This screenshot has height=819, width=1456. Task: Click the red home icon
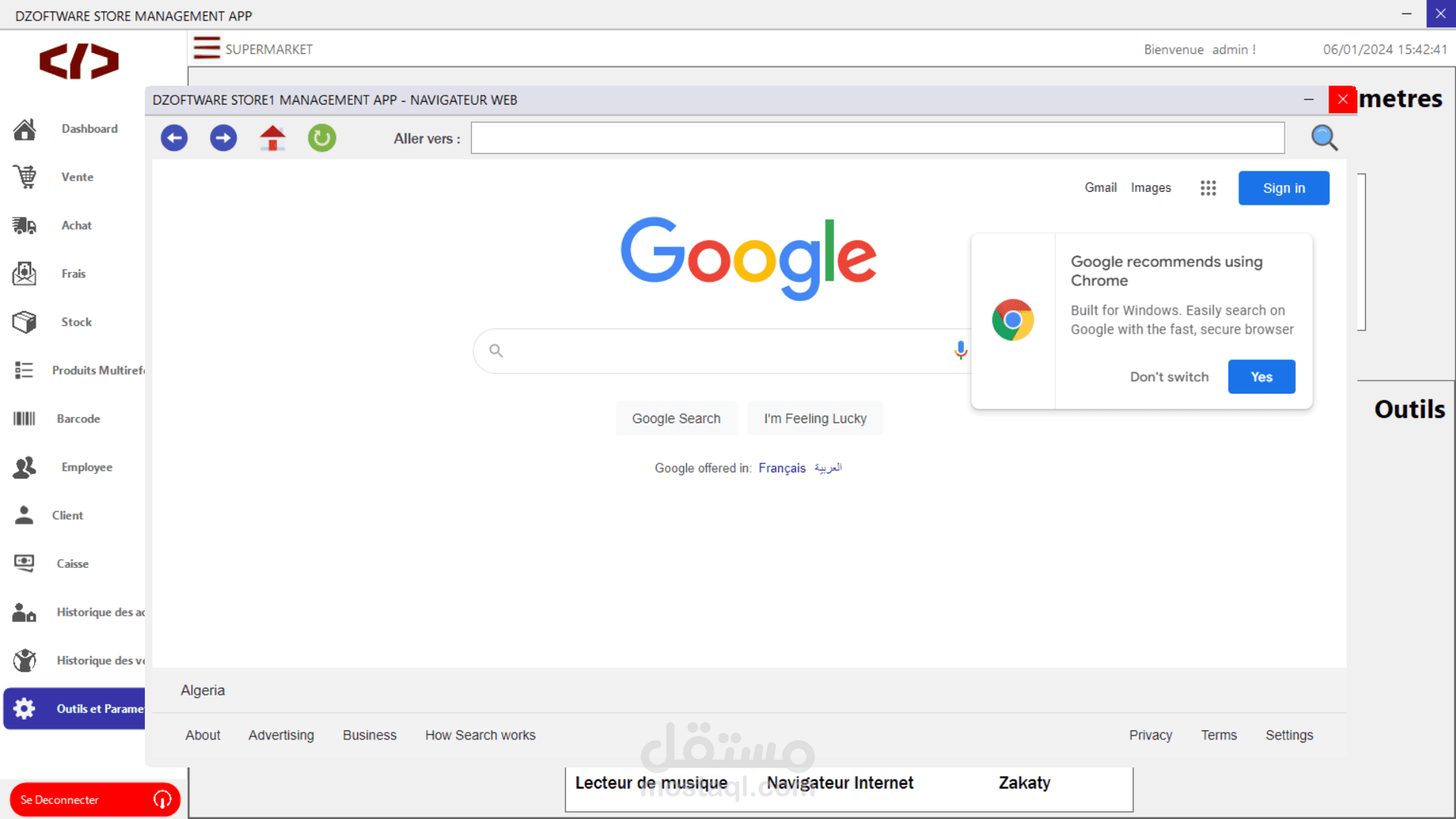click(x=272, y=138)
